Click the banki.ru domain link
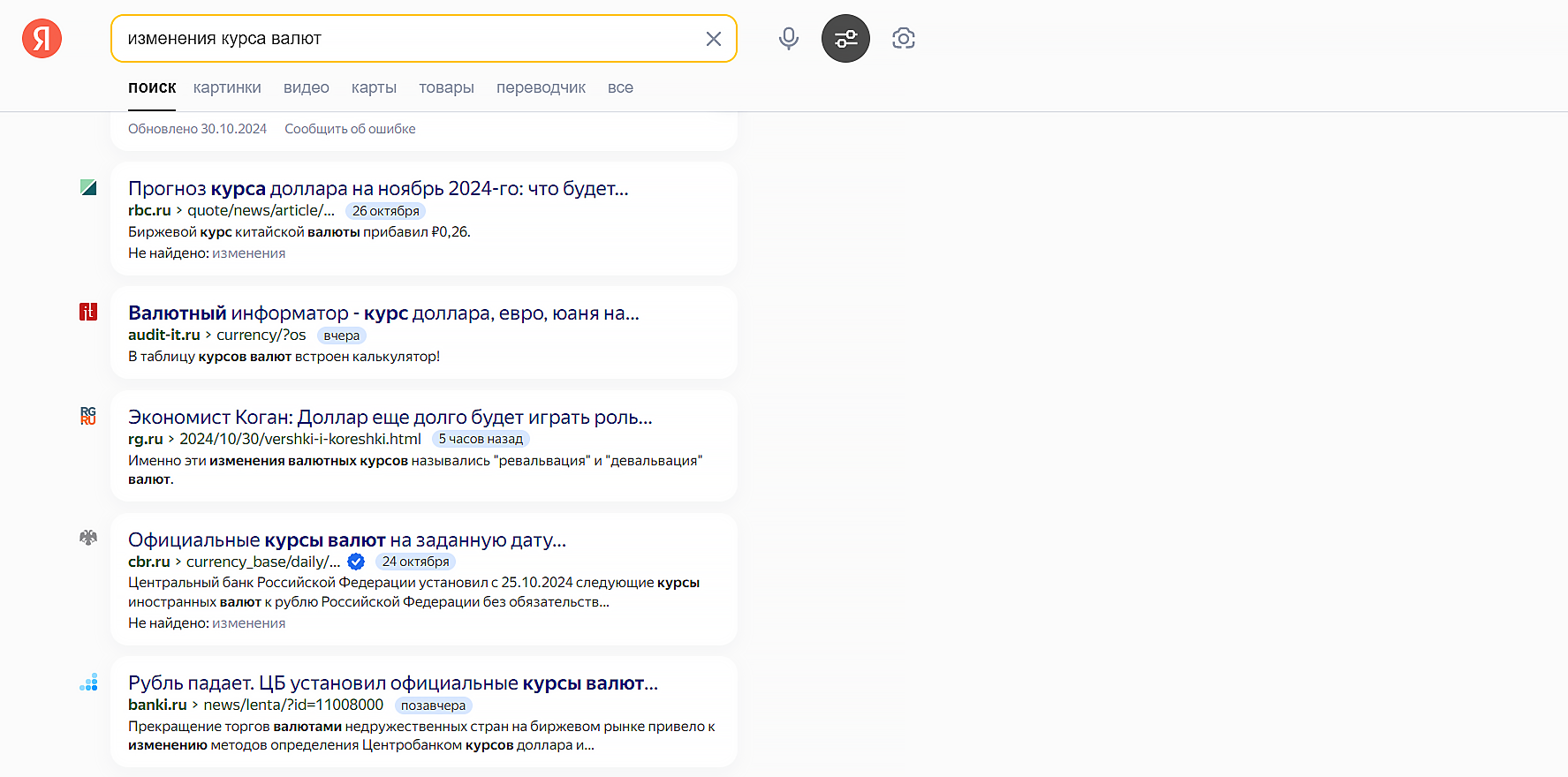The image size is (1568, 777). pyautogui.click(x=157, y=705)
